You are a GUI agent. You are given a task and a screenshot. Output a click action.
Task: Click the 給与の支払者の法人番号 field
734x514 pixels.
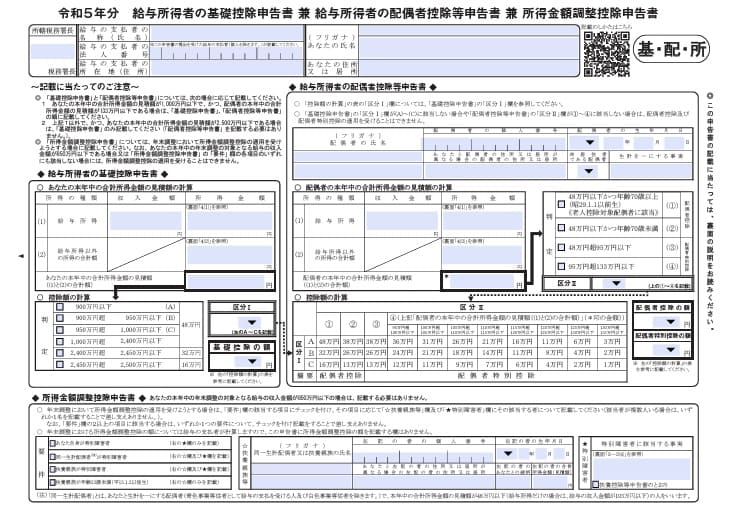[227, 51]
